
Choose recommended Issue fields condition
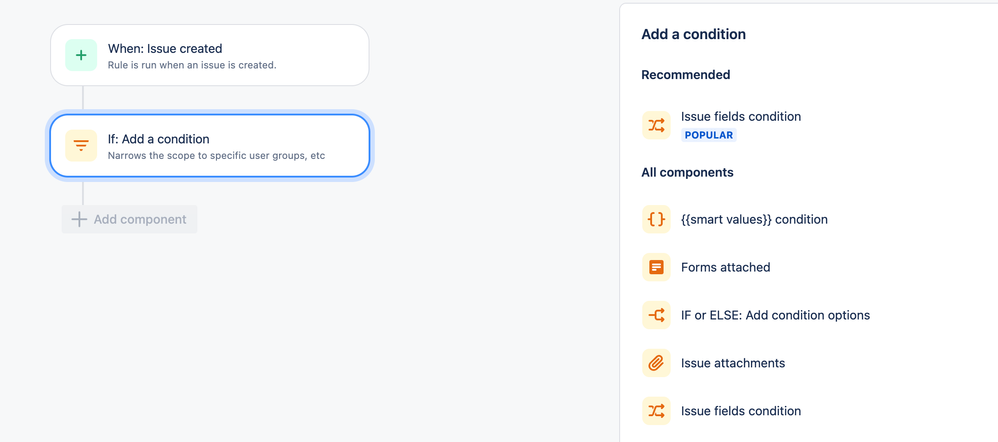click(x=740, y=116)
